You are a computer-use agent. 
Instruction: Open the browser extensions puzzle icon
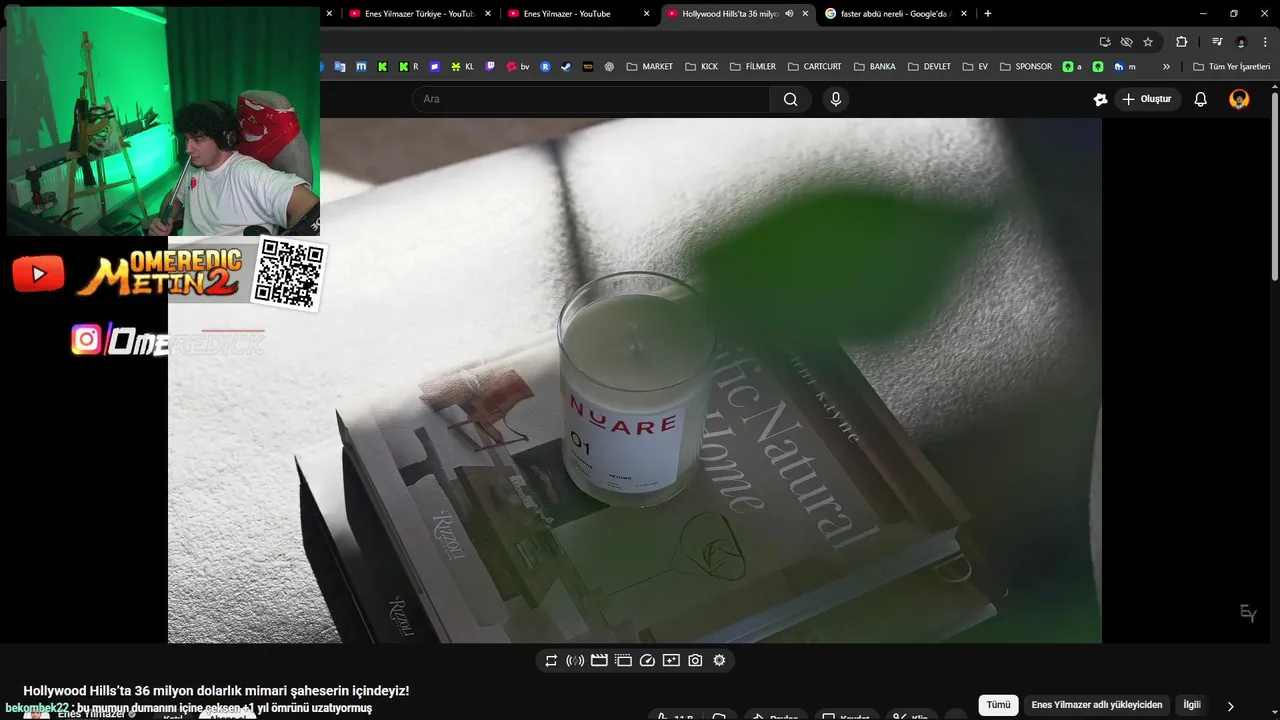(1181, 42)
